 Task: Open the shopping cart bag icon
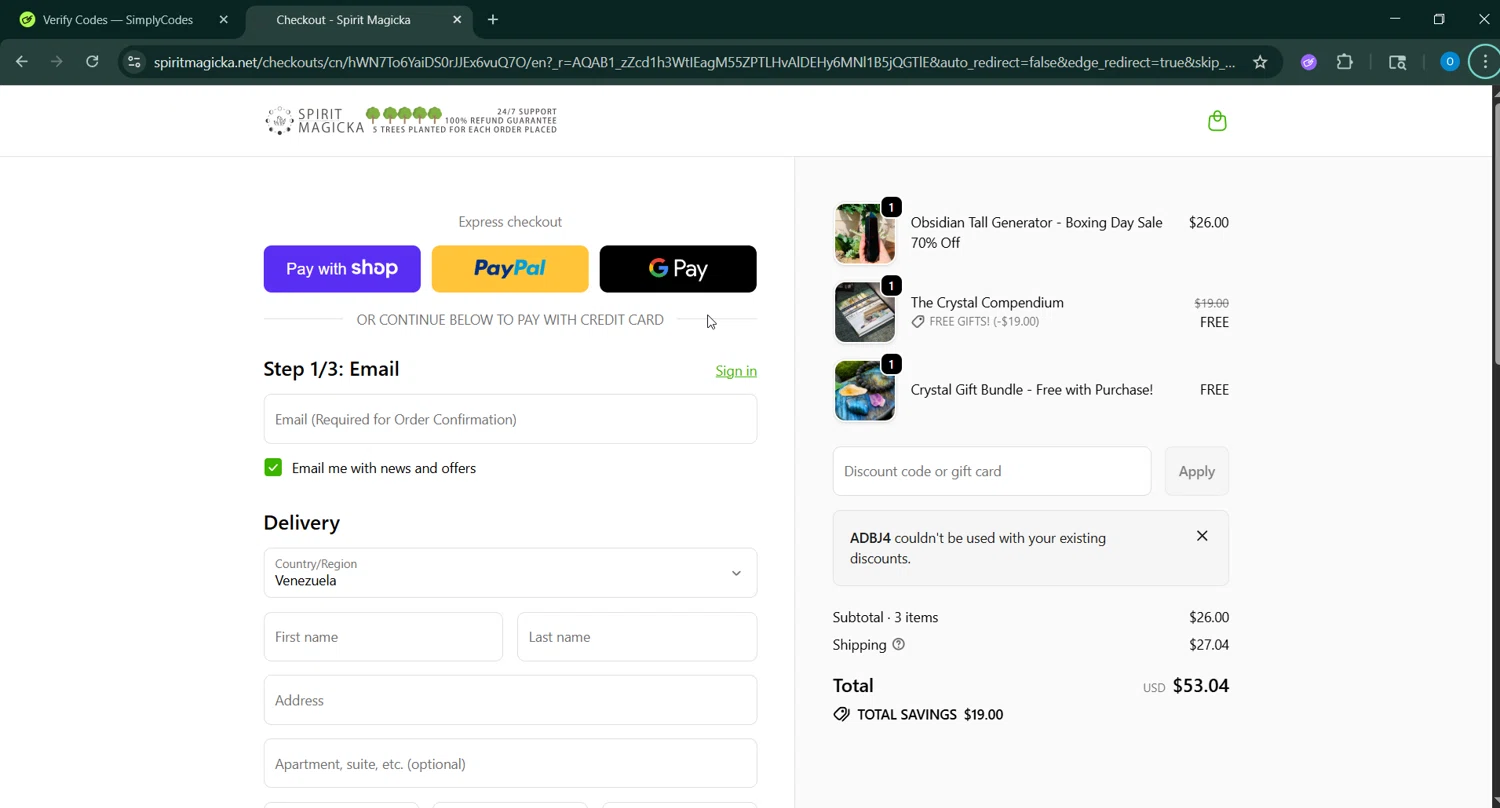[1217, 121]
